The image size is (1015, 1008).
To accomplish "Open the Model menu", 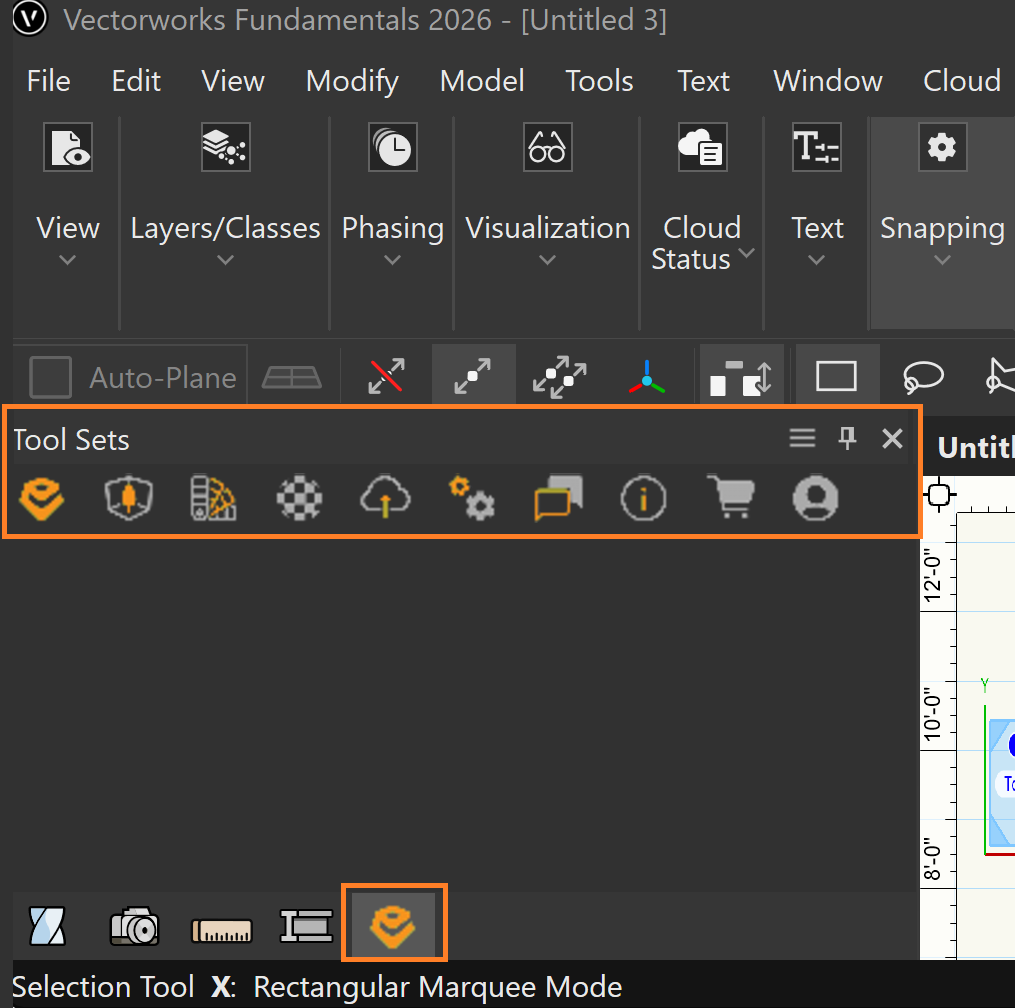I will click(482, 82).
